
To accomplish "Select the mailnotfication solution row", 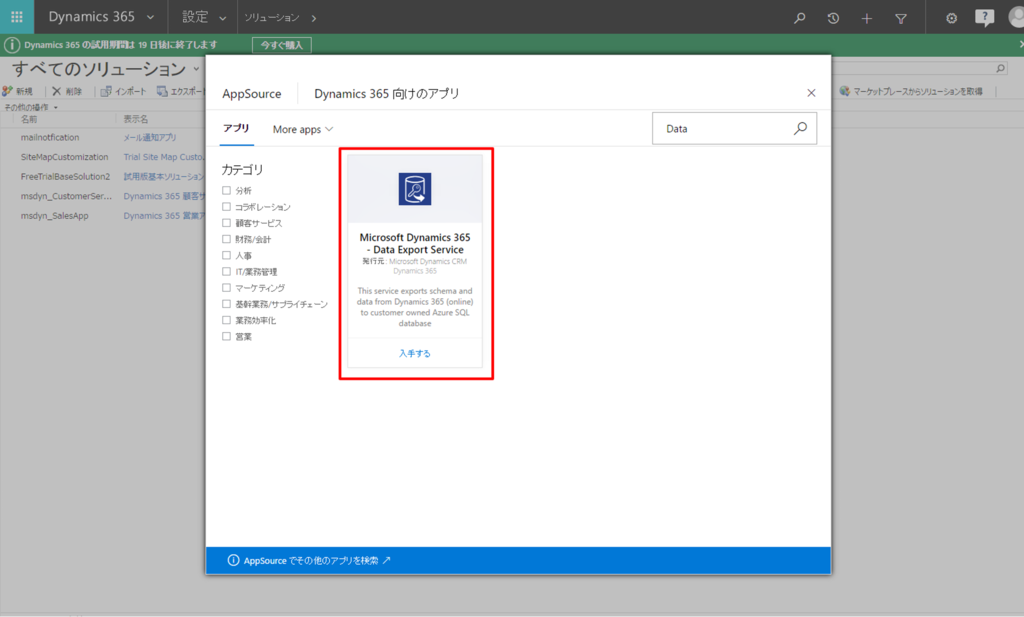I will click(x=50, y=137).
